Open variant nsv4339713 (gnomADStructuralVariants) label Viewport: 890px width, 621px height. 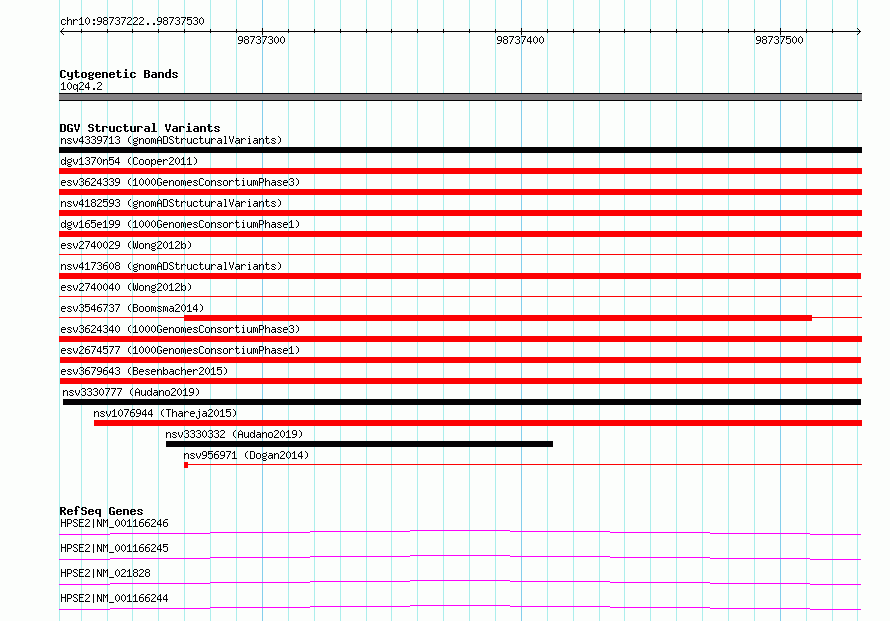pyautogui.click(x=171, y=140)
